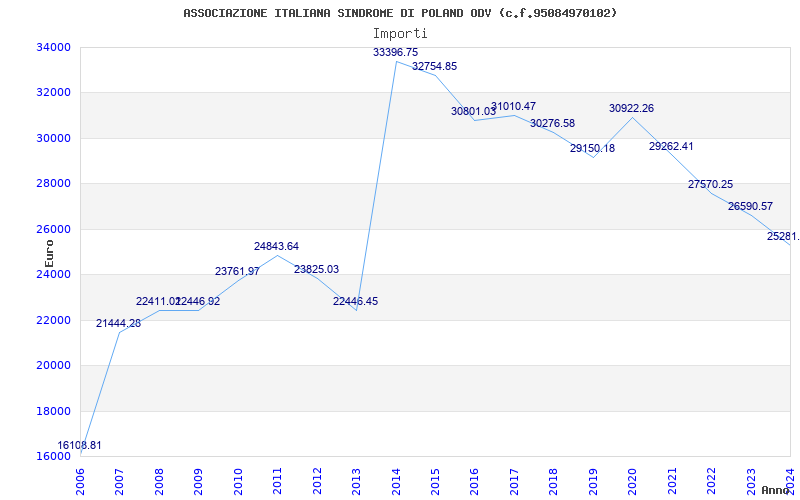The height and width of the screenshot is (500, 800).
Task: Click the 2008 x-axis year
Action: click(159, 482)
